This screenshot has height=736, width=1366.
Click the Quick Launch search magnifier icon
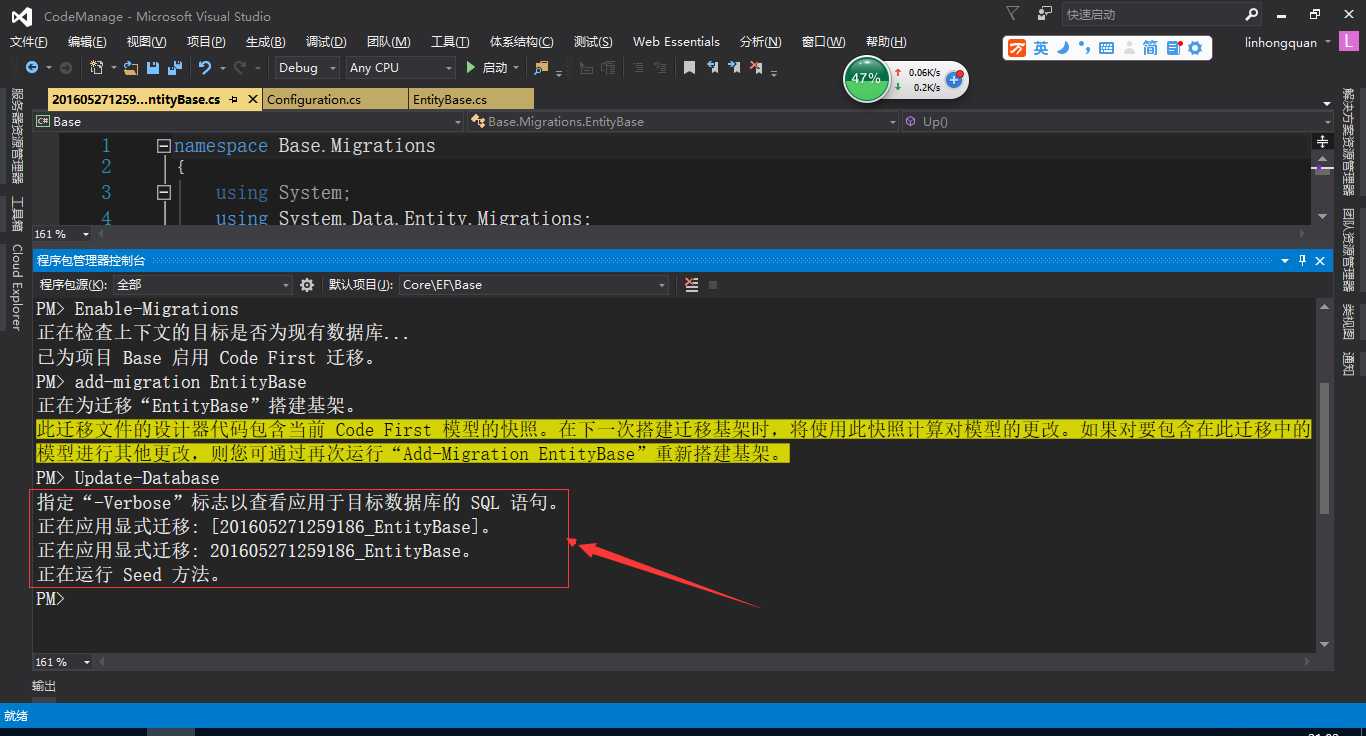click(1251, 15)
